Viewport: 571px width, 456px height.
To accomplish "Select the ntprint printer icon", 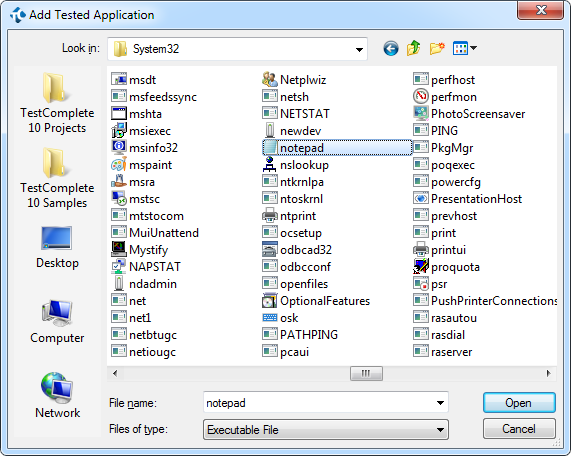I will pyautogui.click(x=270, y=216).
